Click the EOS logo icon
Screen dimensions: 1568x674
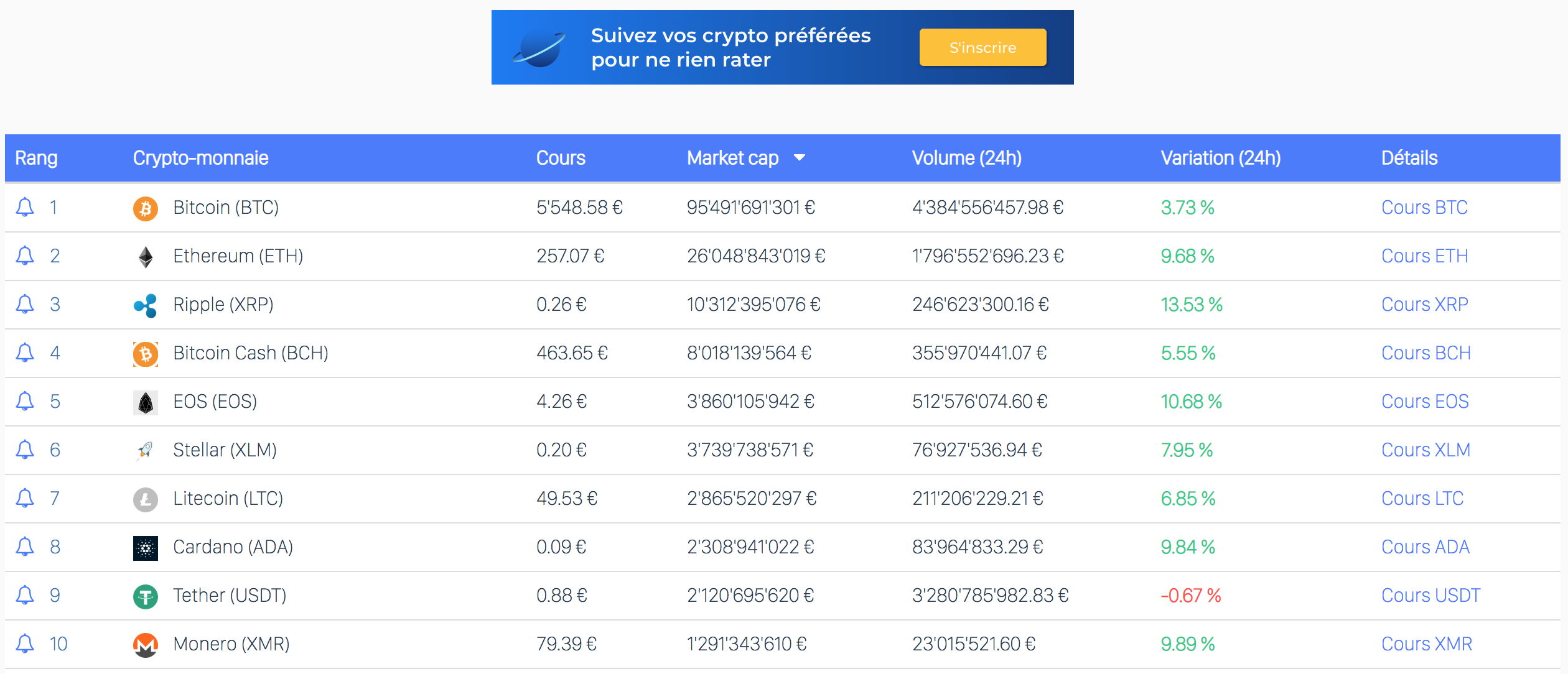146,402
